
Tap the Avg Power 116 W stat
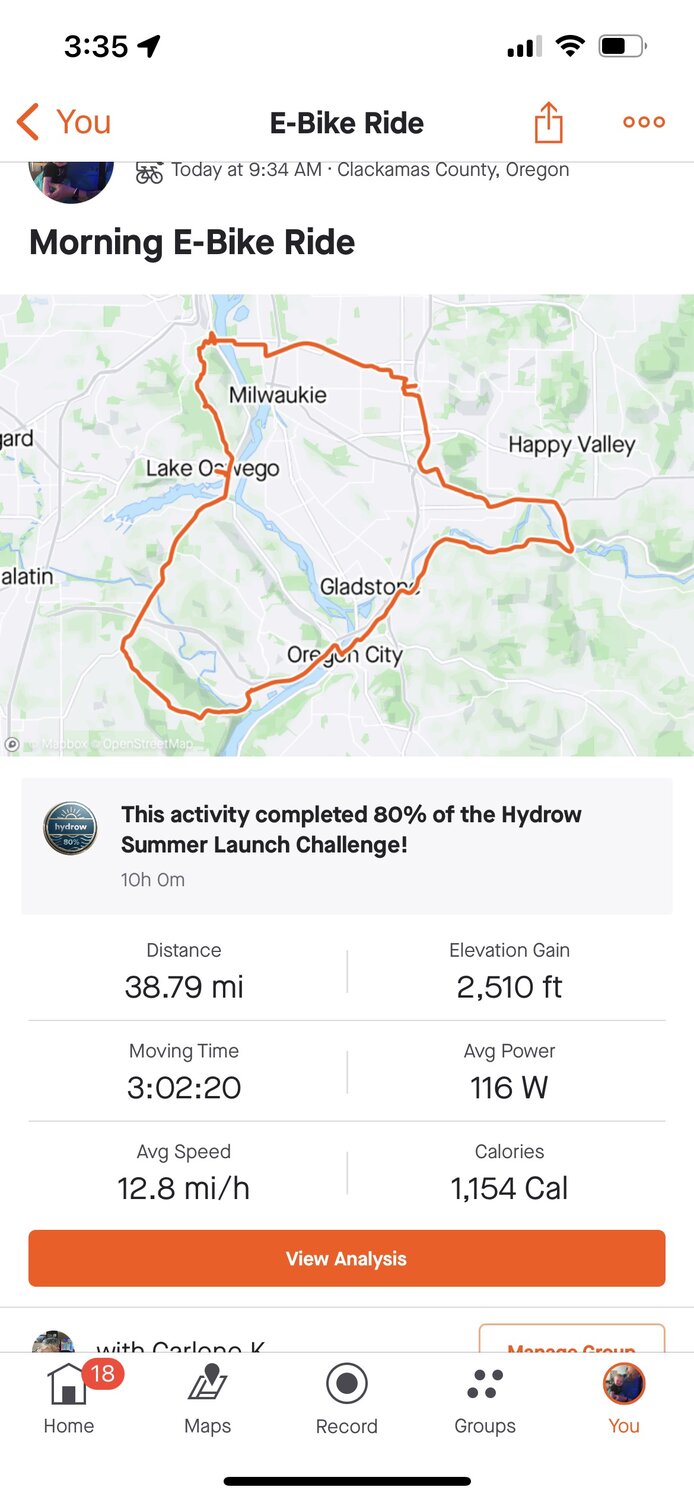(x=509, y=1072)
